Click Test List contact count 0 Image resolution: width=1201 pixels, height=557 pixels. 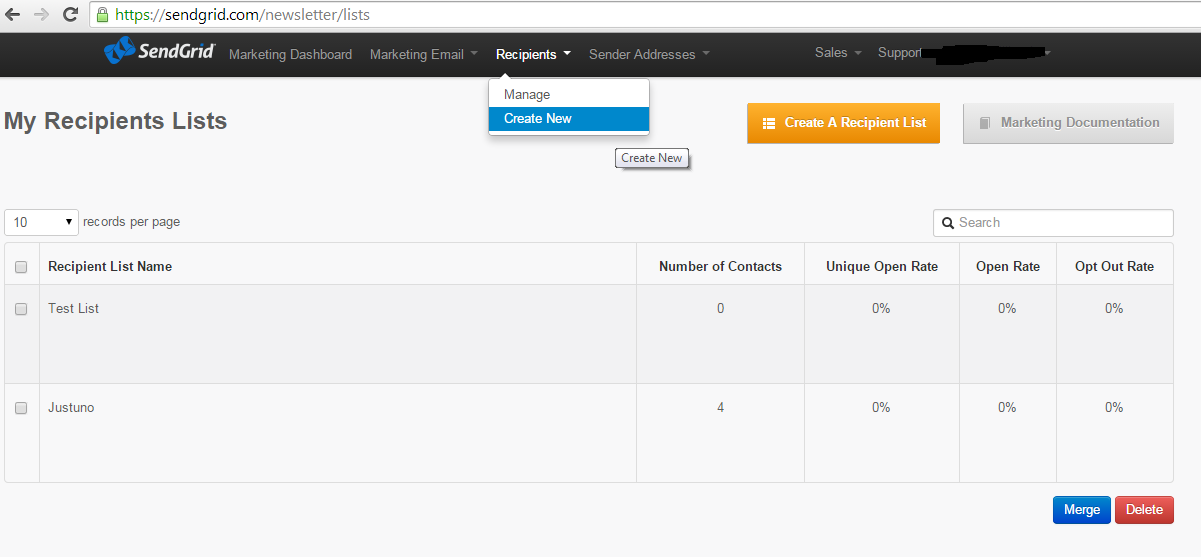click(720, 309)
